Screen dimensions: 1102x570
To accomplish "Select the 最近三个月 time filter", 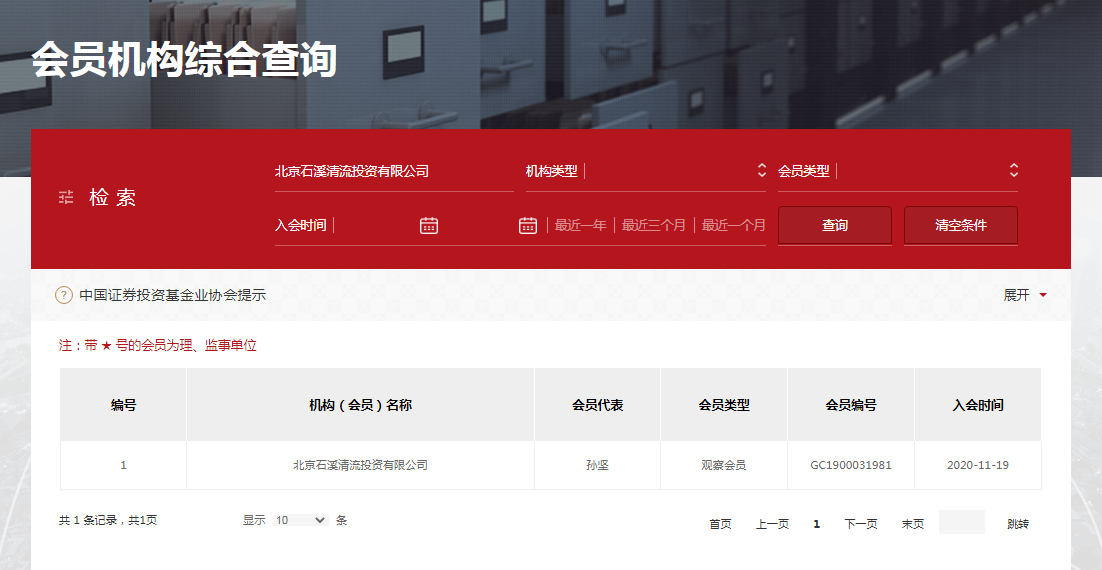I will pos(654,226).
